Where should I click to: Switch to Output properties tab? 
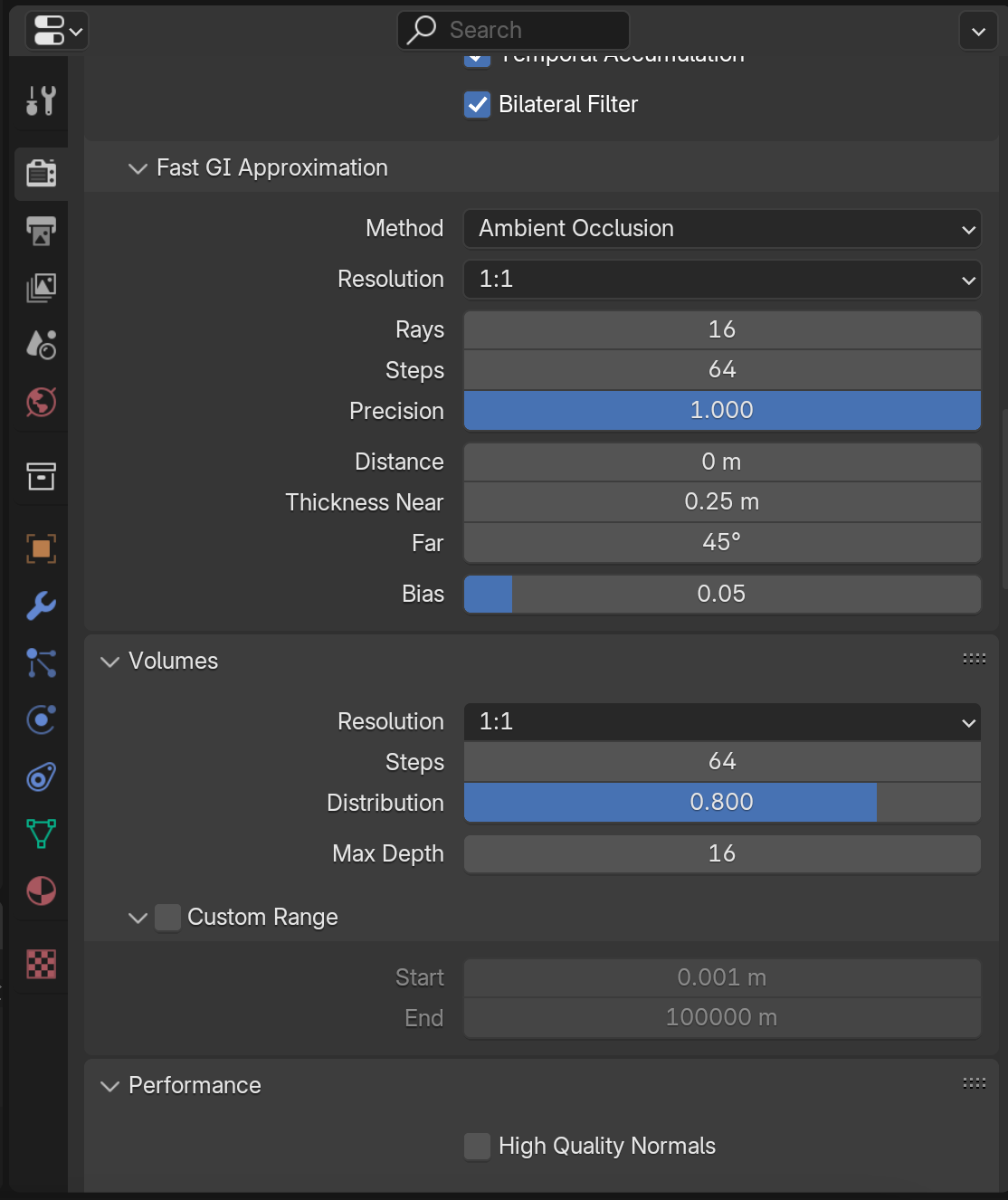tap(42, 231)
